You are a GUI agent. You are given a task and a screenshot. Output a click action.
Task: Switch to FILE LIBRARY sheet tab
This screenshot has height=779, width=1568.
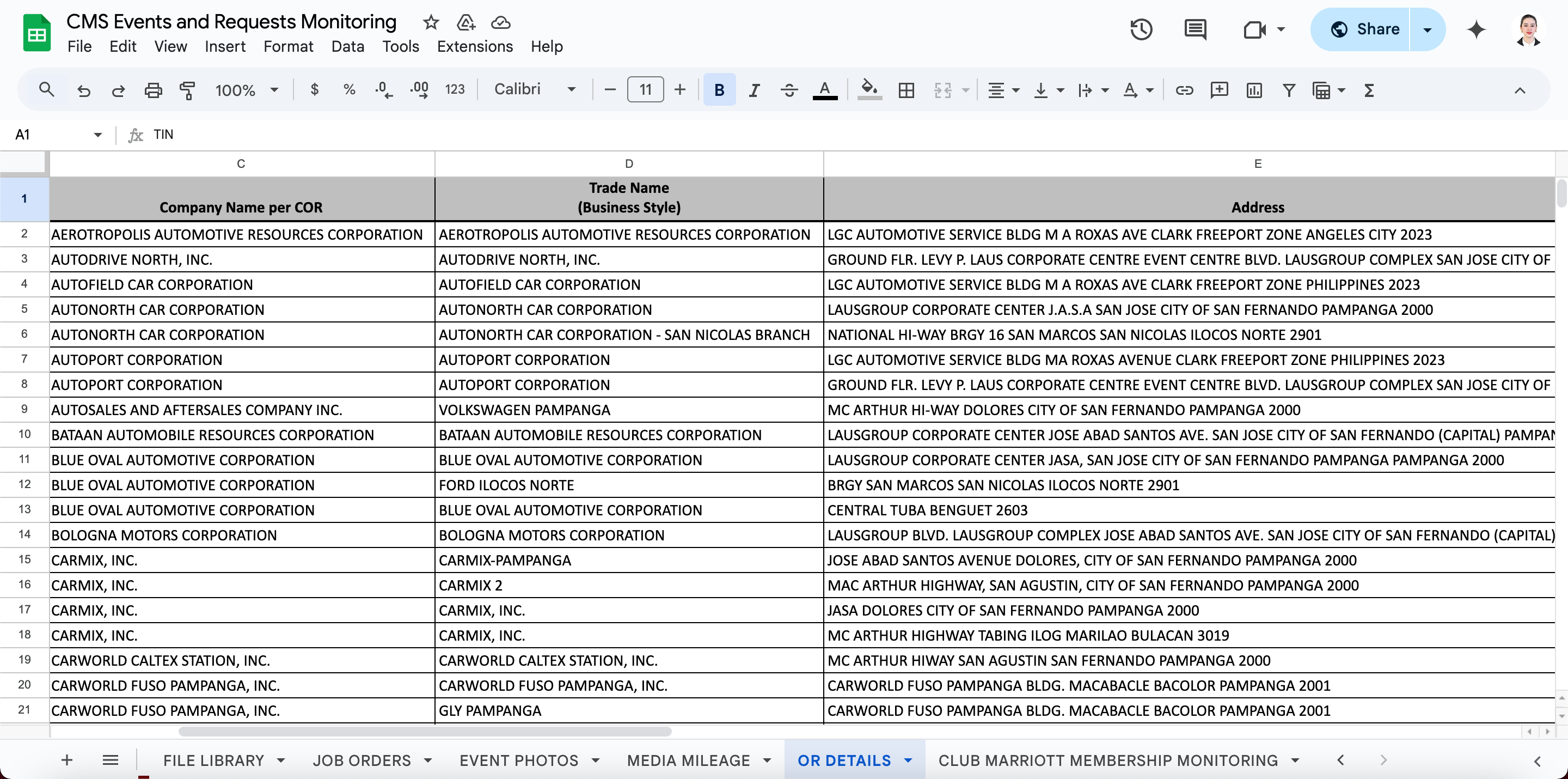pyautogui.click(x=213, y=760)
